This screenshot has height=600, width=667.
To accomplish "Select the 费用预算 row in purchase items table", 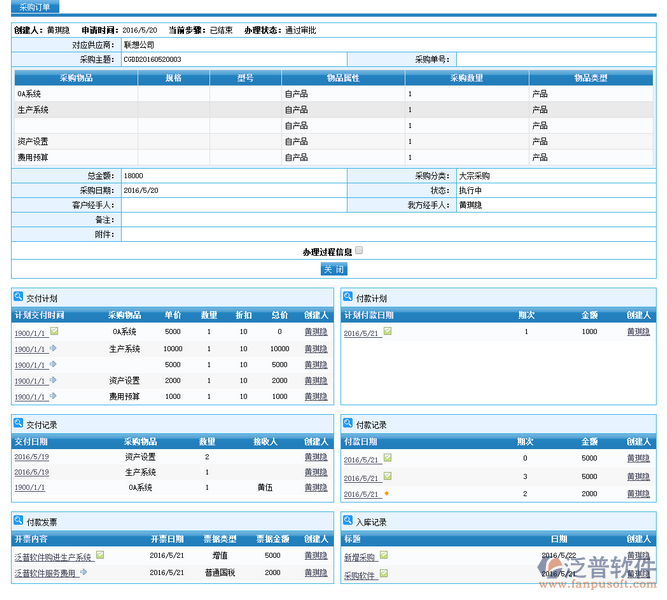I will point(334,157).
